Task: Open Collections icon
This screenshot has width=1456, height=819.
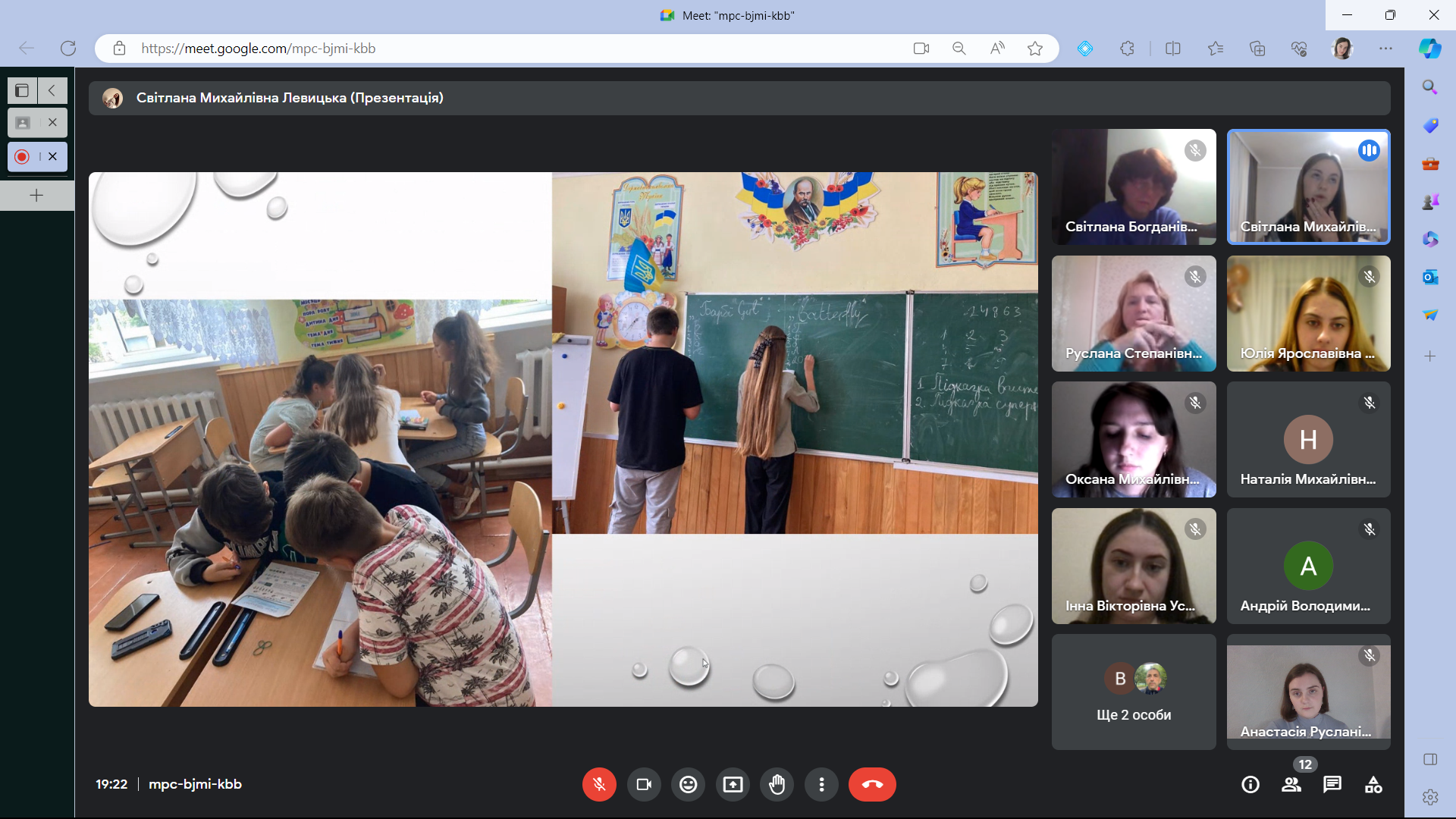Action: pos(1257,49)
